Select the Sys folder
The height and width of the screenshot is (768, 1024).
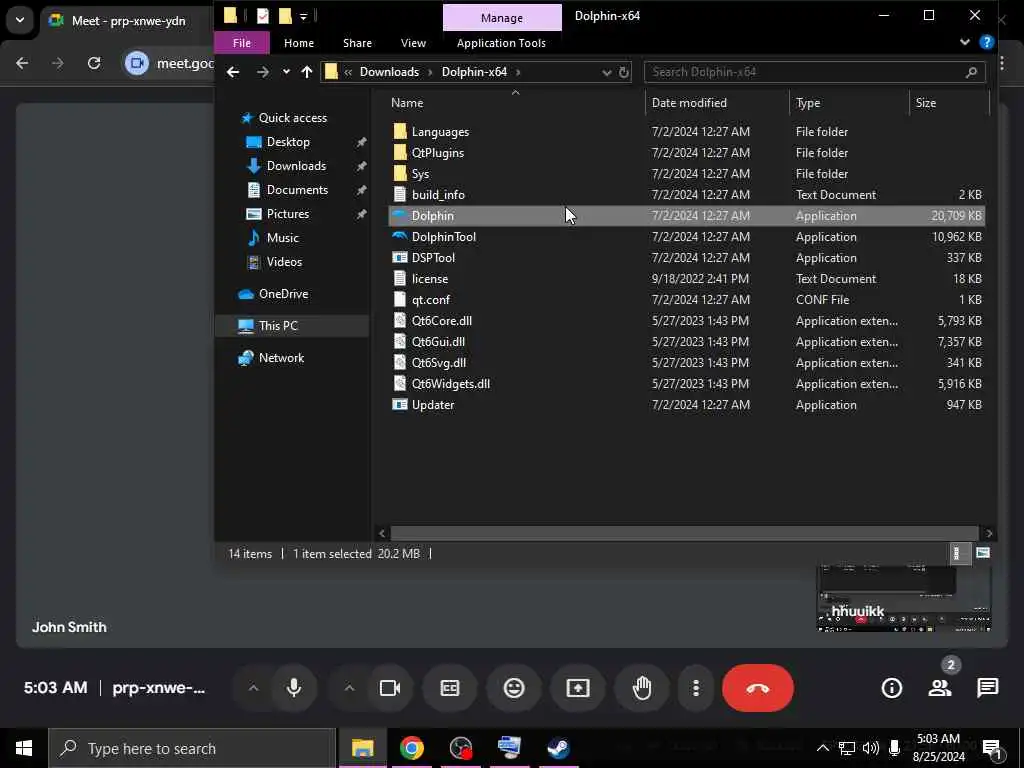(686, 174)
